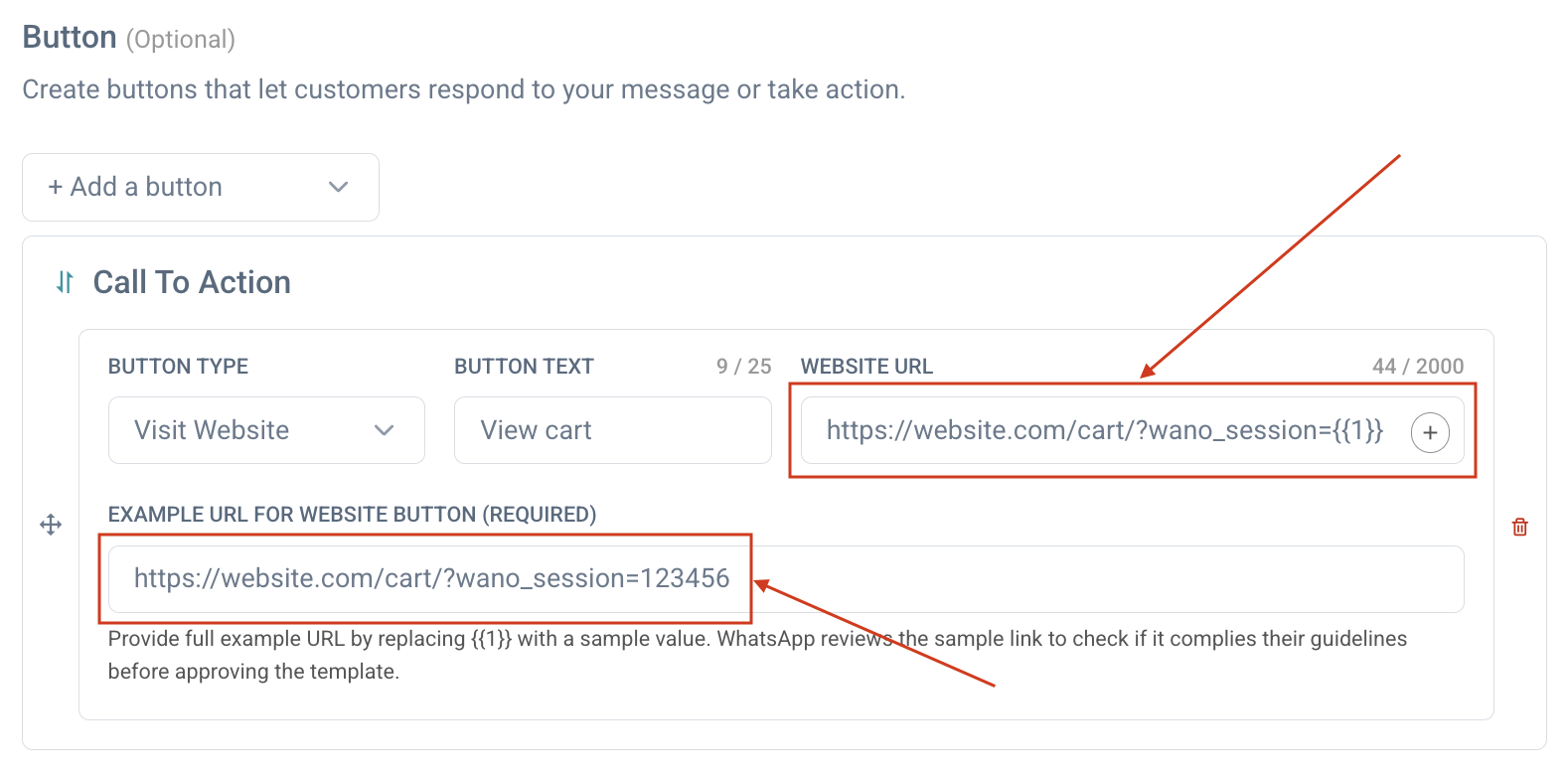The width and height of the screenshot is (1568, 775).
Task: Focus the Website URL field with wano_session={{1}}
Action: [1103, 430]
